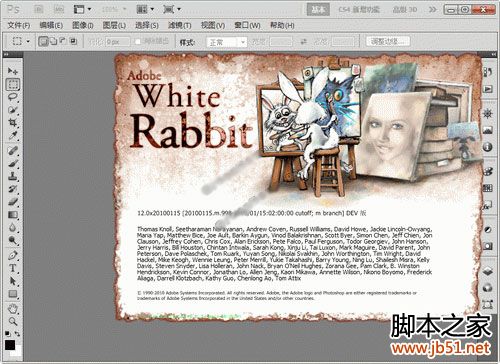Launch Bridge from the Br icon
The height and width of the screenshot is (364, 500).
click(39, 9)
